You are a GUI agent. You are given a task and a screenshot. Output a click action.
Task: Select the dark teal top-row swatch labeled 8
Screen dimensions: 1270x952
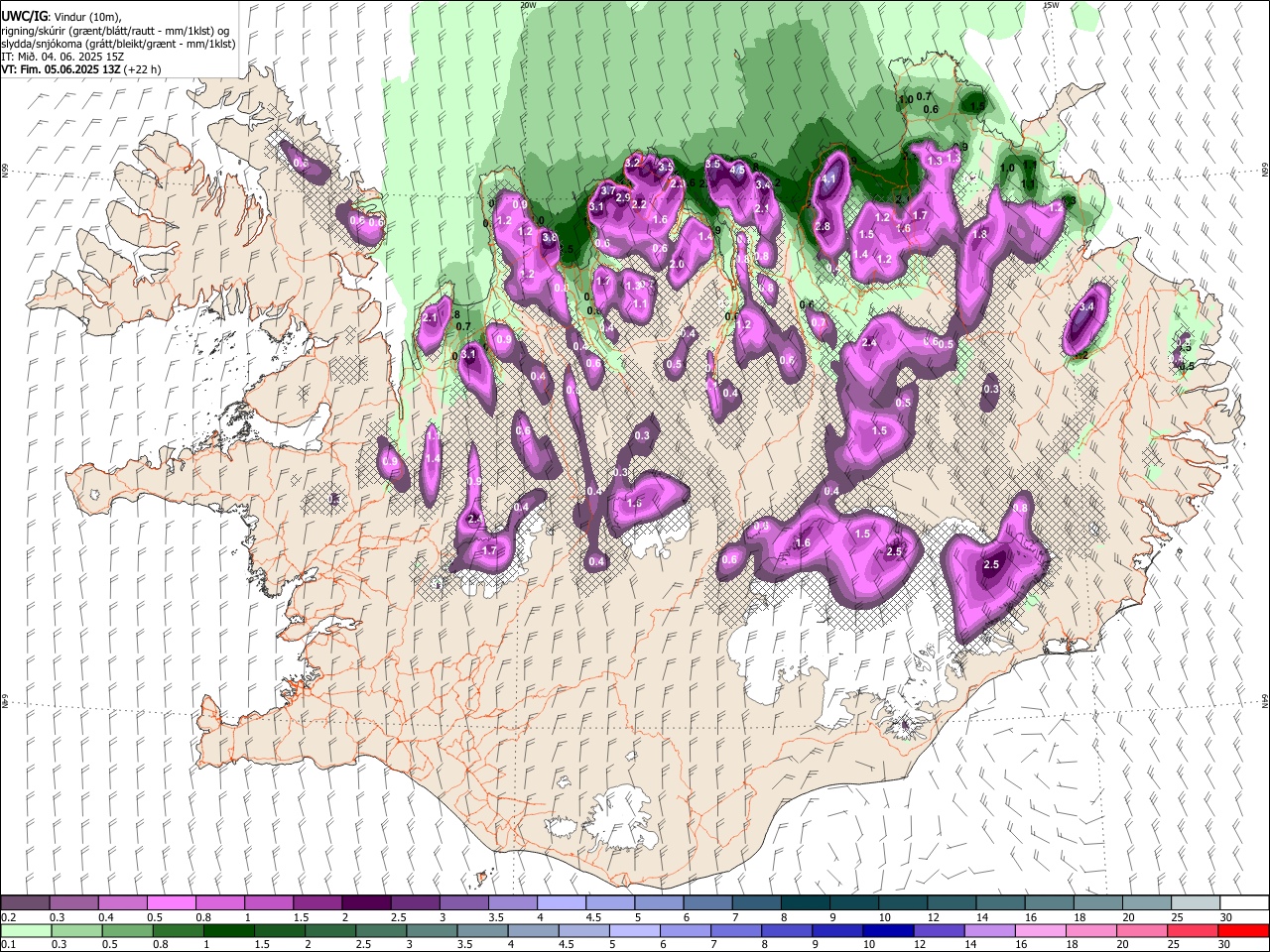804,903
